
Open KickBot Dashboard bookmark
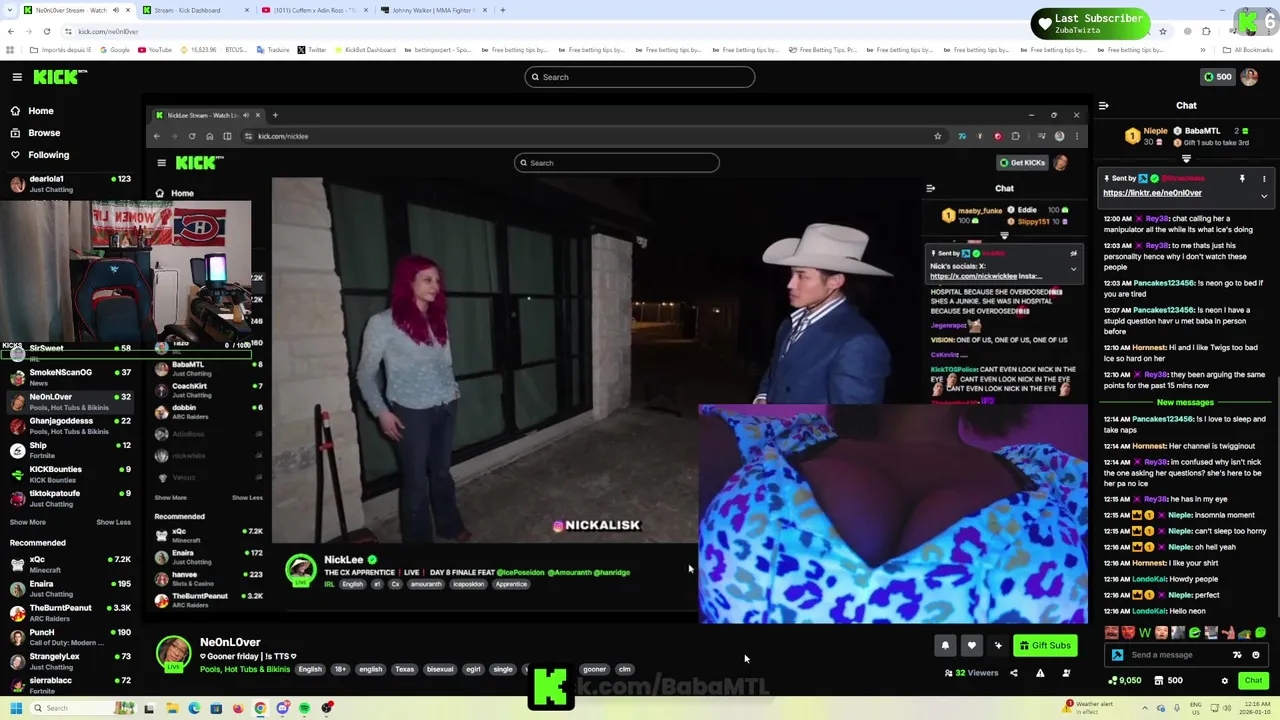365,50
